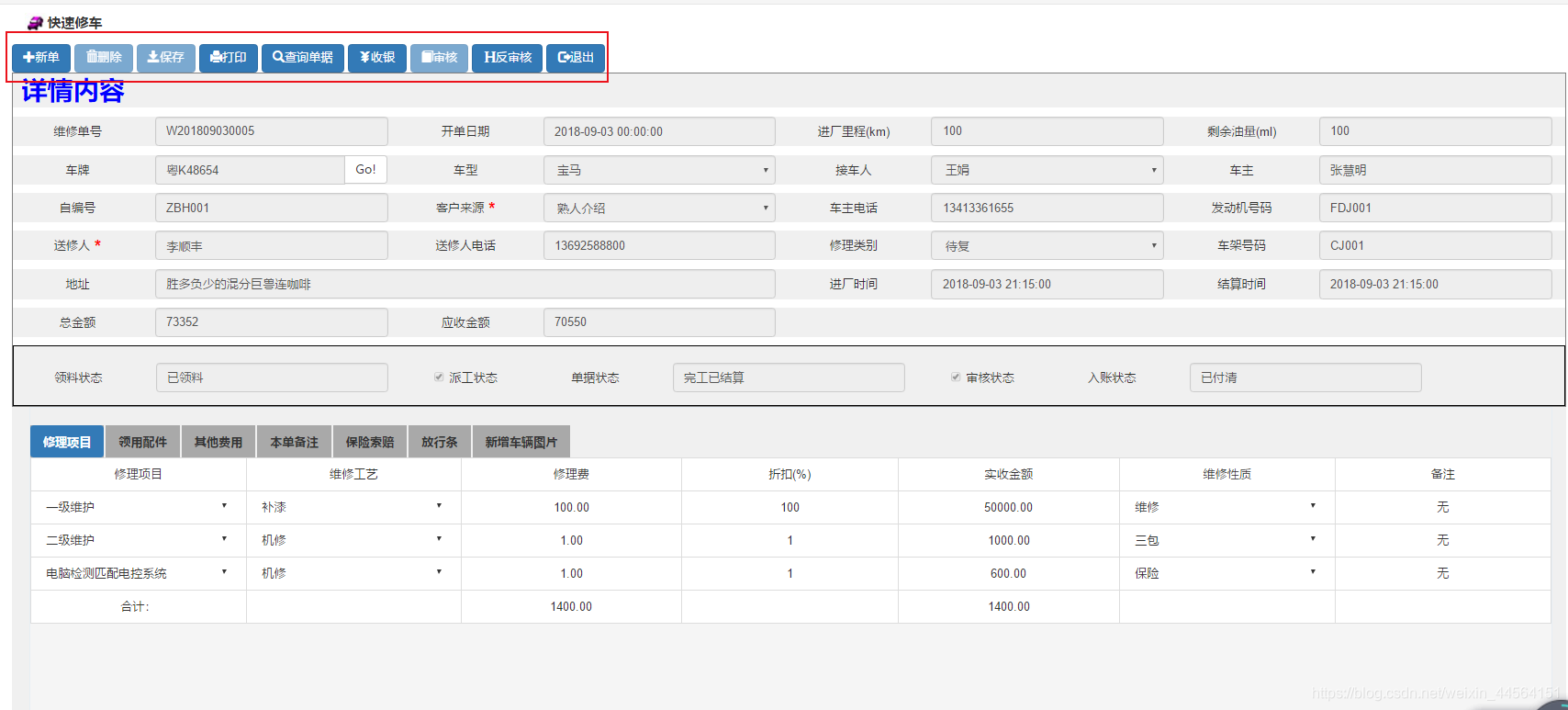Screen dimensions: 1568x710
Task: Open the 三包 nature dropdown
Action: 1227,540
